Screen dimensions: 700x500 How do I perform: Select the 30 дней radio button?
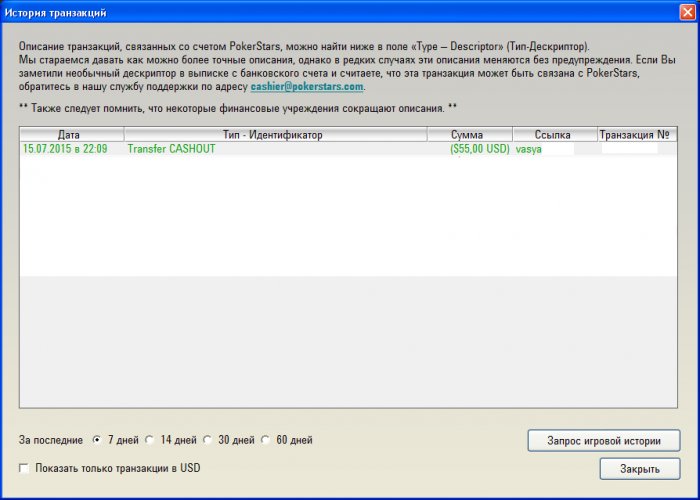pos(207,440)
